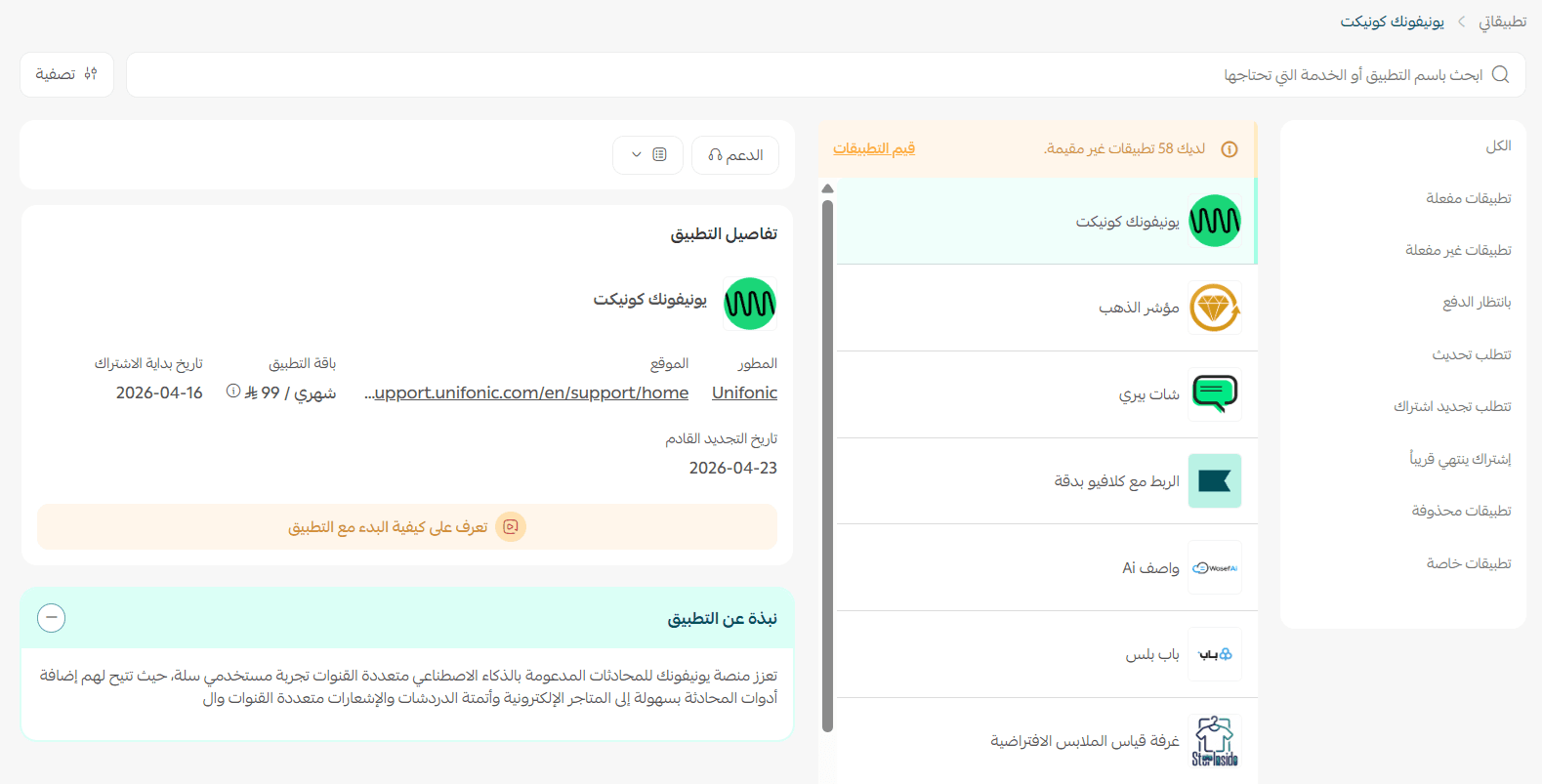Click the Unifonic logo in app details

750,304
